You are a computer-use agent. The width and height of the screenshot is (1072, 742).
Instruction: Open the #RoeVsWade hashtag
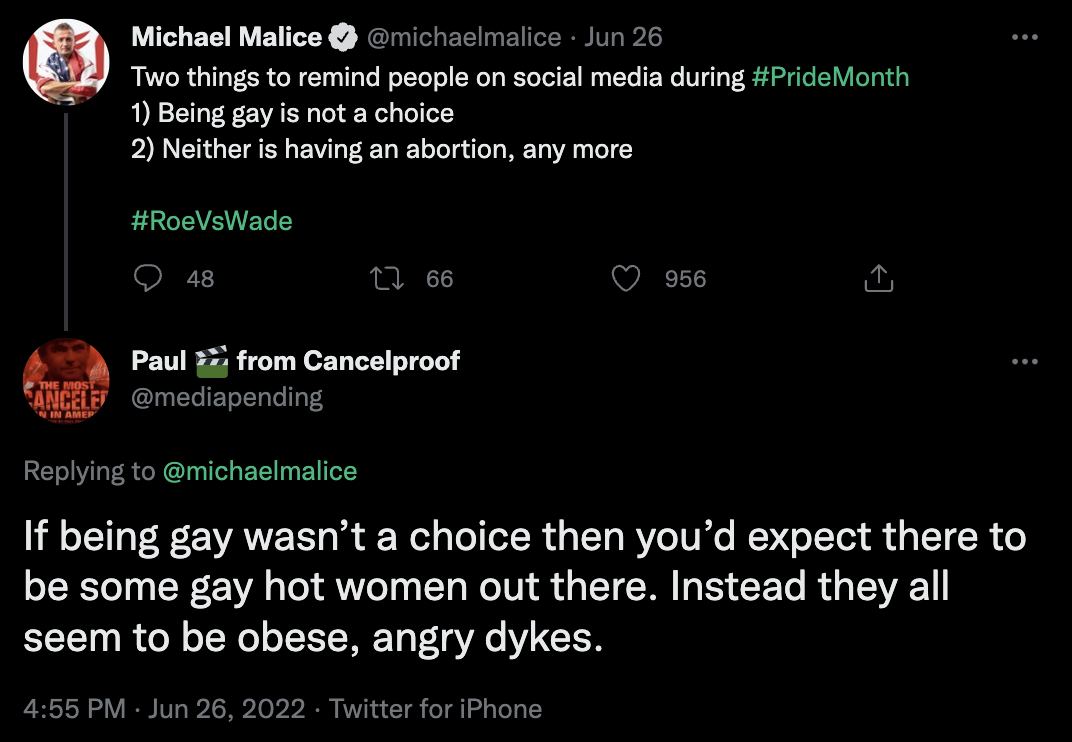click(212, 220)
